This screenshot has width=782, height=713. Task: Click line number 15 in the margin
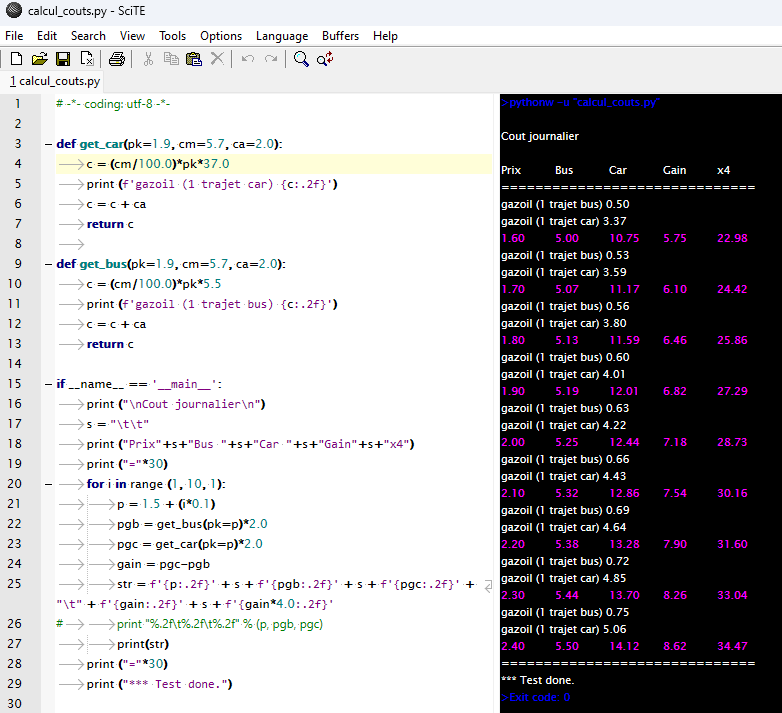14,384
